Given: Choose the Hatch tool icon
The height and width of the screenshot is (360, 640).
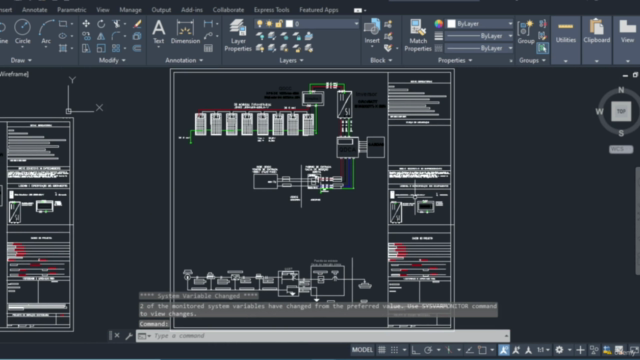Looking at the screenshot, I should [x=63, y=48].
